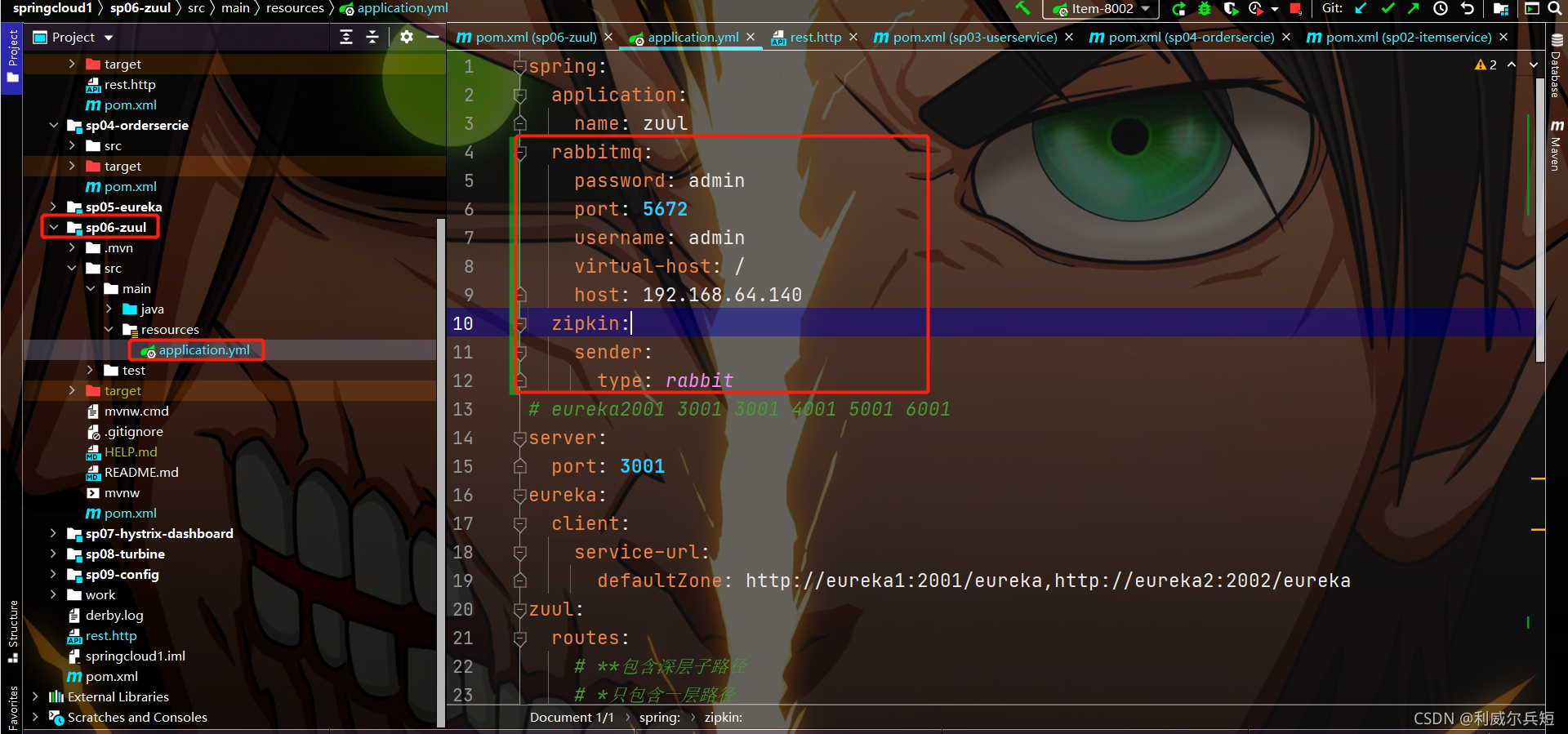Image resolution: width=1568 pixels, height=734 pixels.
Task: Fold the rabbitmq block at line 4
Action: 520,152
